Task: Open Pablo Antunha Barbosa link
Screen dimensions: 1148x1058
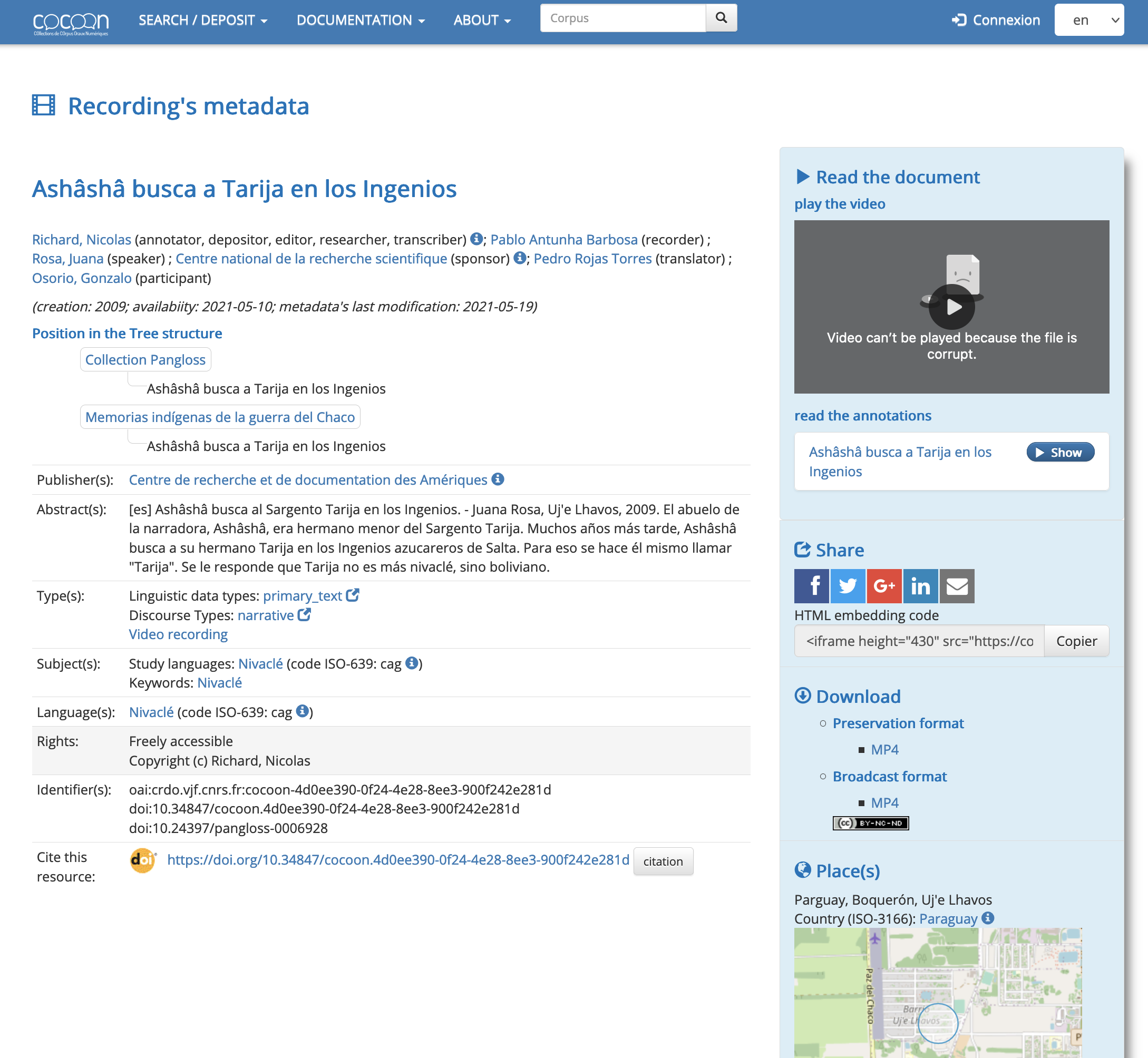Action: [563, 239]
